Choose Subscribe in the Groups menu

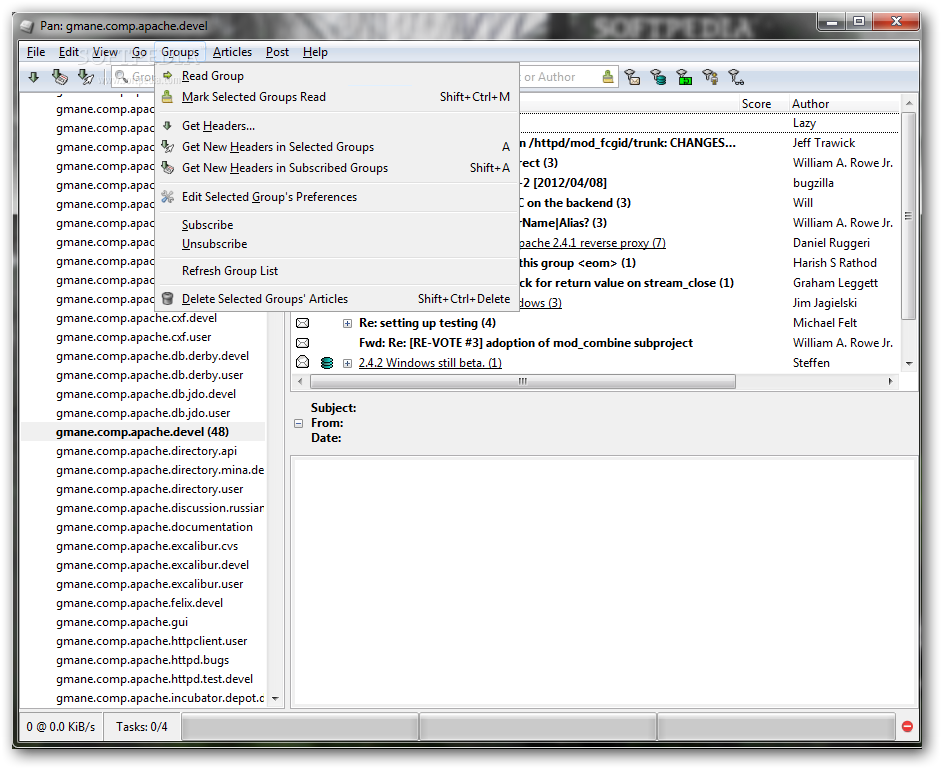pyautogui.click(x=336, y=225)
